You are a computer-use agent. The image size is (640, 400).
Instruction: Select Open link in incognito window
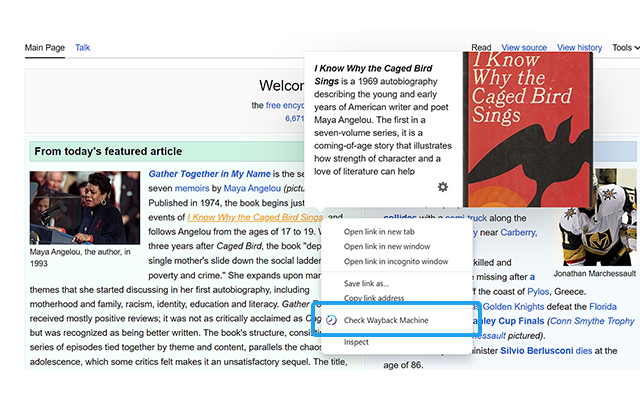(396, 262)
